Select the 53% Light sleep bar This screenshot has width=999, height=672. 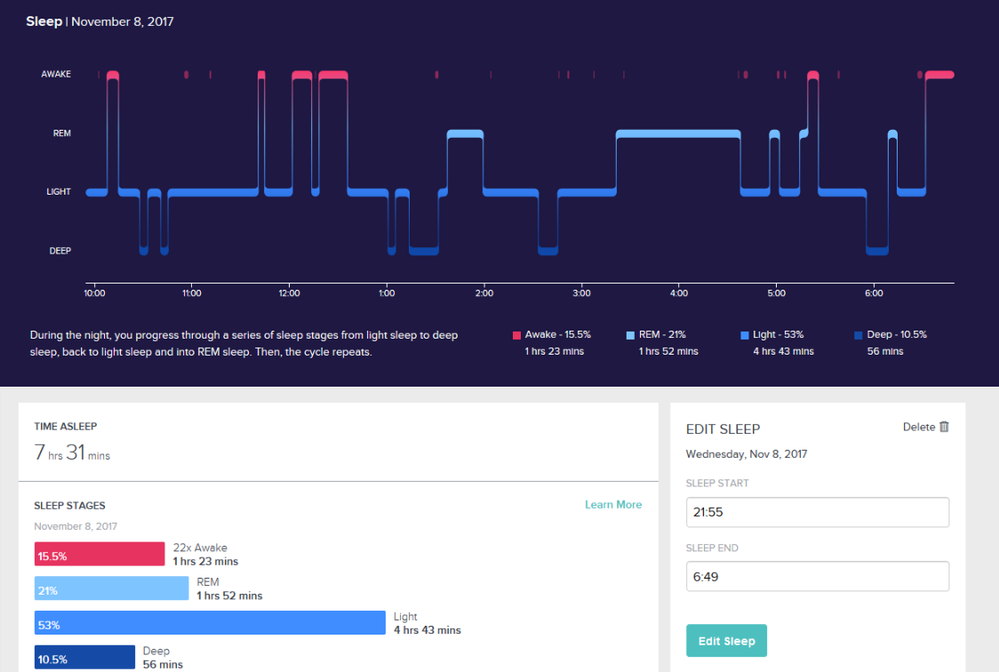tap(210, 623)
